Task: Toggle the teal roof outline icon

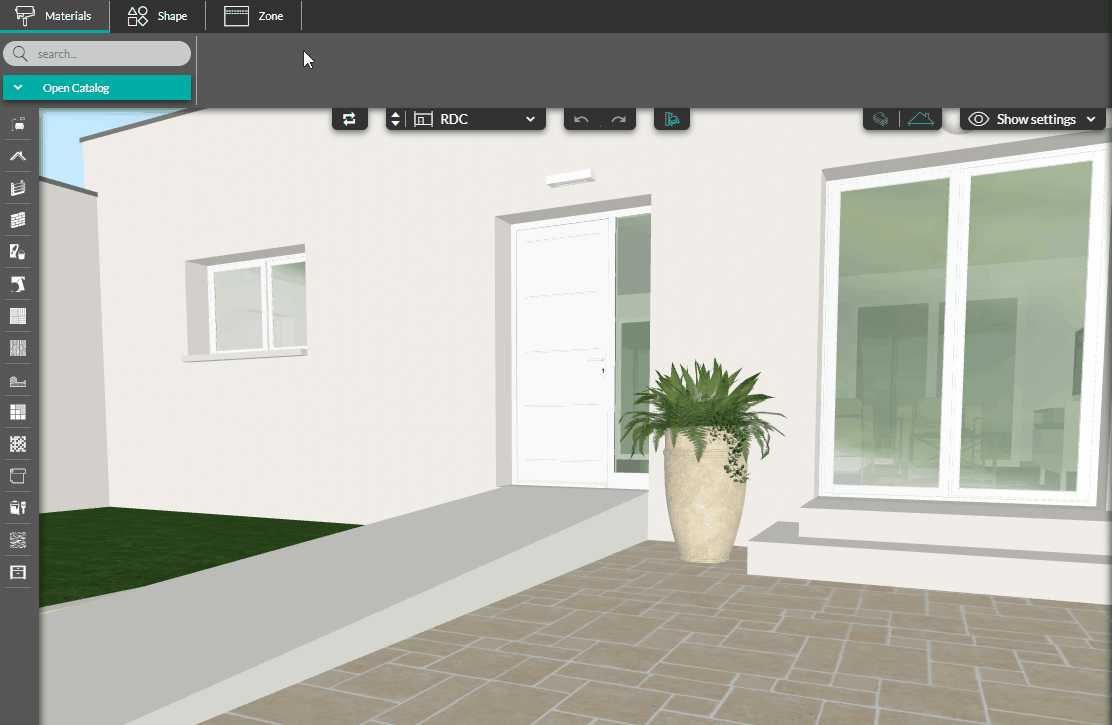Action: 921,119
